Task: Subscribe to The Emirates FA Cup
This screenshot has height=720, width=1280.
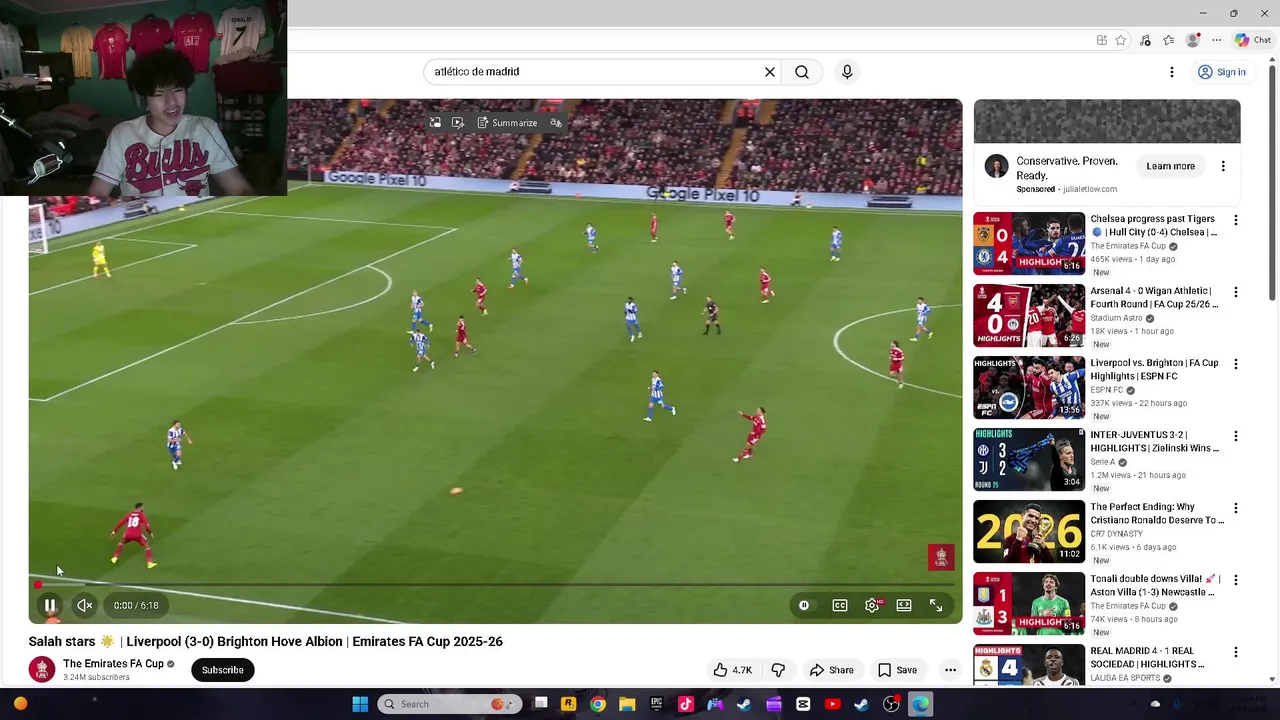Action: click(223, 670)
